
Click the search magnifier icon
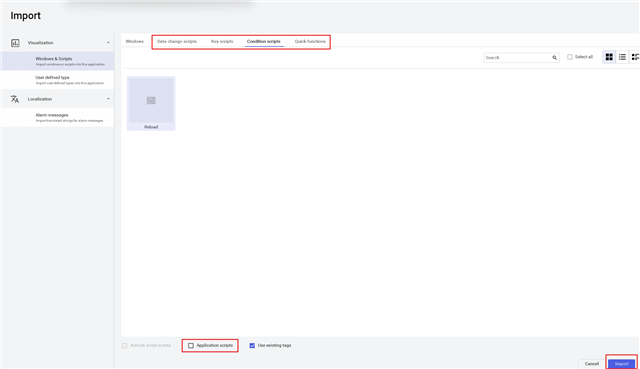[x=554, y=58]
